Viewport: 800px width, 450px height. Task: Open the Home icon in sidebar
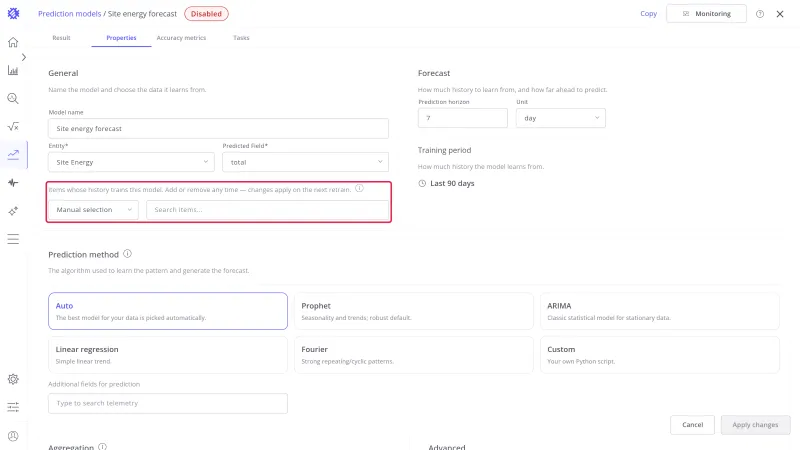click(13, 42)
